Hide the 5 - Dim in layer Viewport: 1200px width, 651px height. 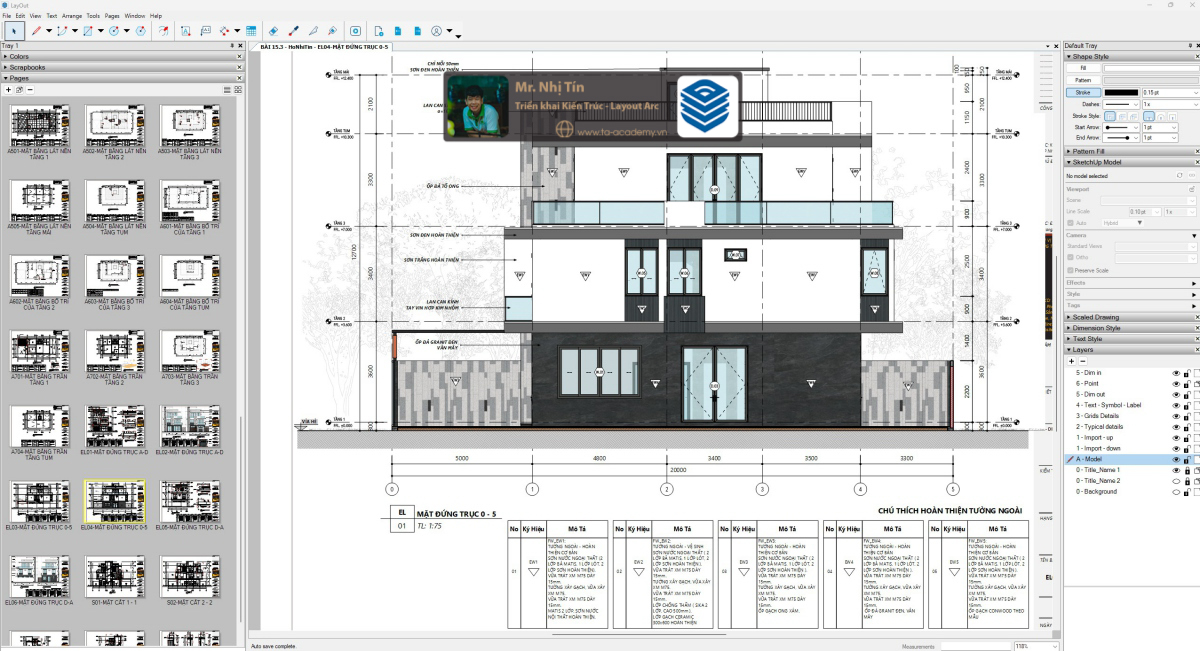pos(1176,372)
